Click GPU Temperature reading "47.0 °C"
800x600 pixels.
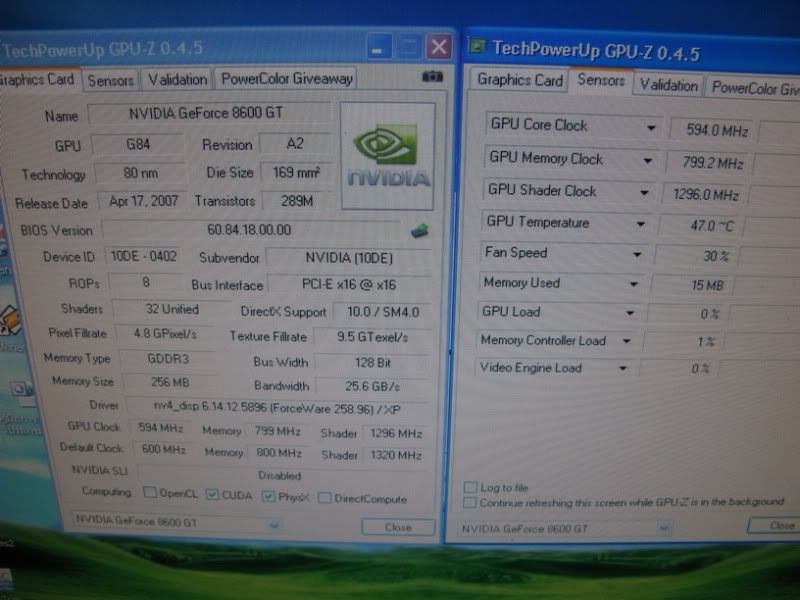(700, 225)
